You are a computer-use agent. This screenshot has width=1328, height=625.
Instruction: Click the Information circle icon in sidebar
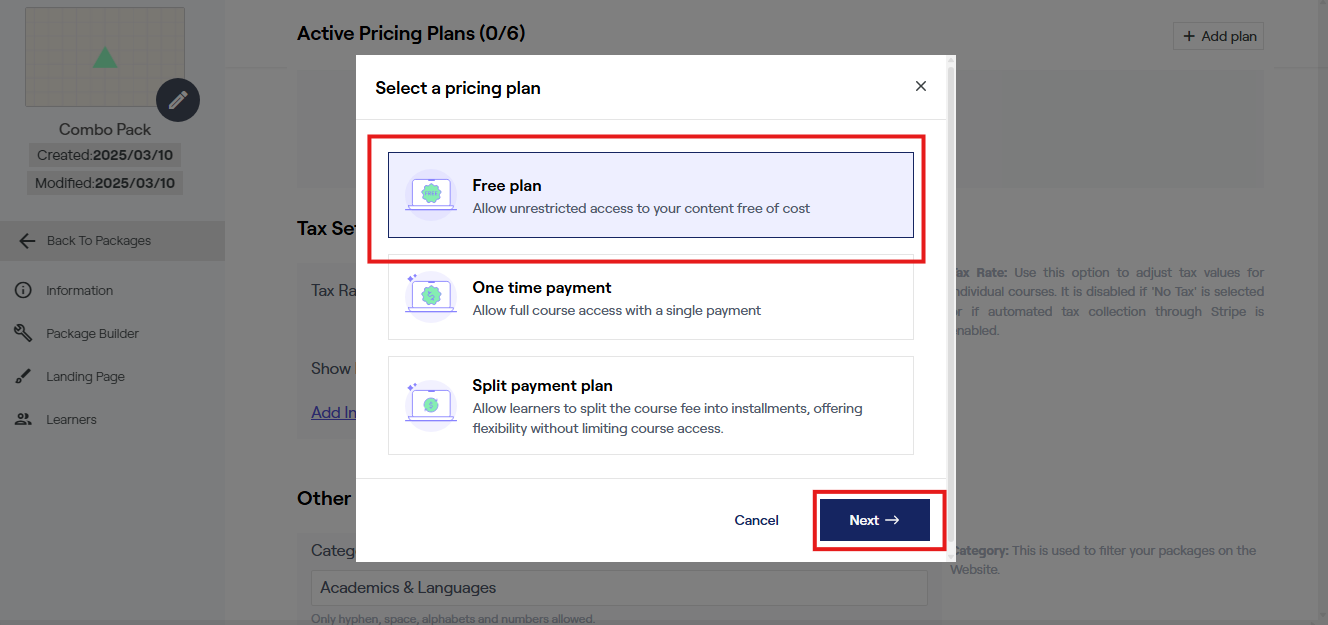coord(23,291)
